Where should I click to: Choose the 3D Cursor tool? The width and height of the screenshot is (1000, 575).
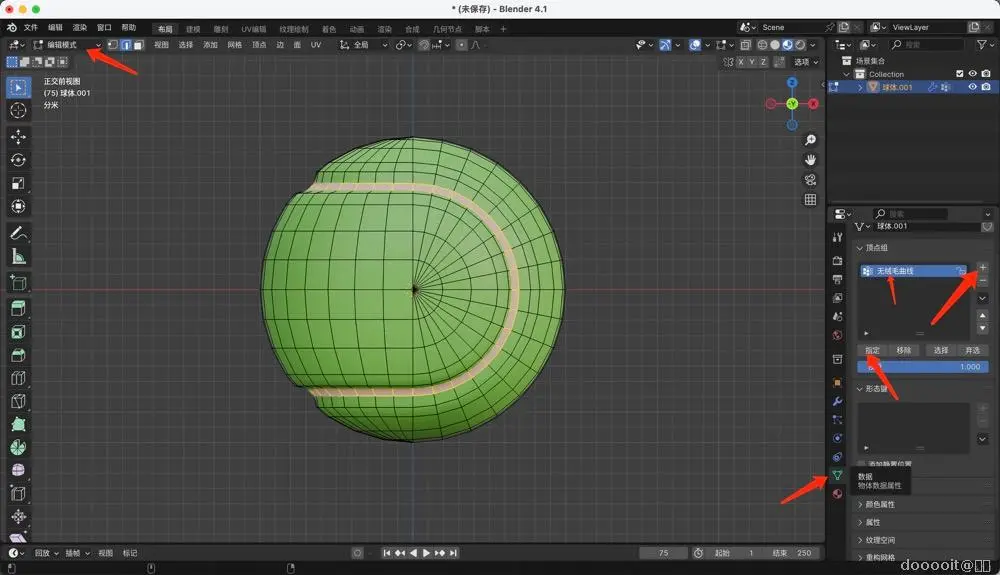point(18,111)
